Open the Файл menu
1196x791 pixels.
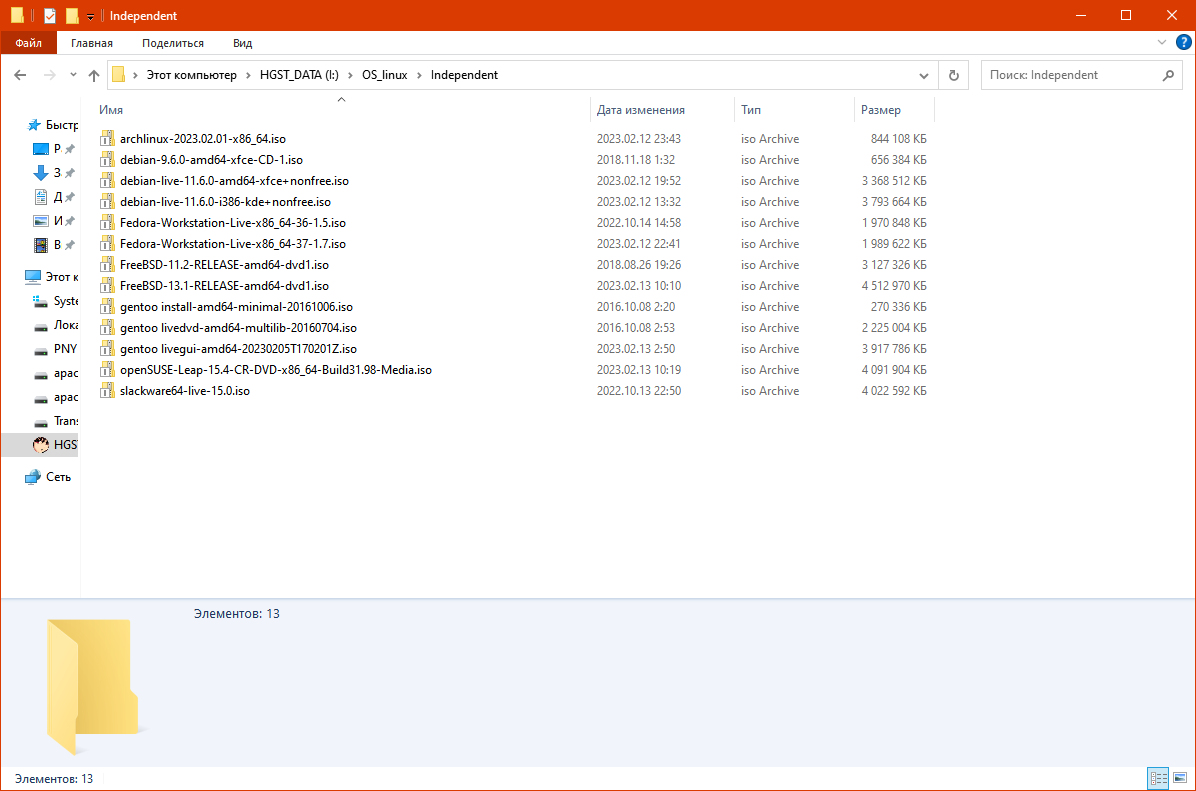click(x=28, y=43)
